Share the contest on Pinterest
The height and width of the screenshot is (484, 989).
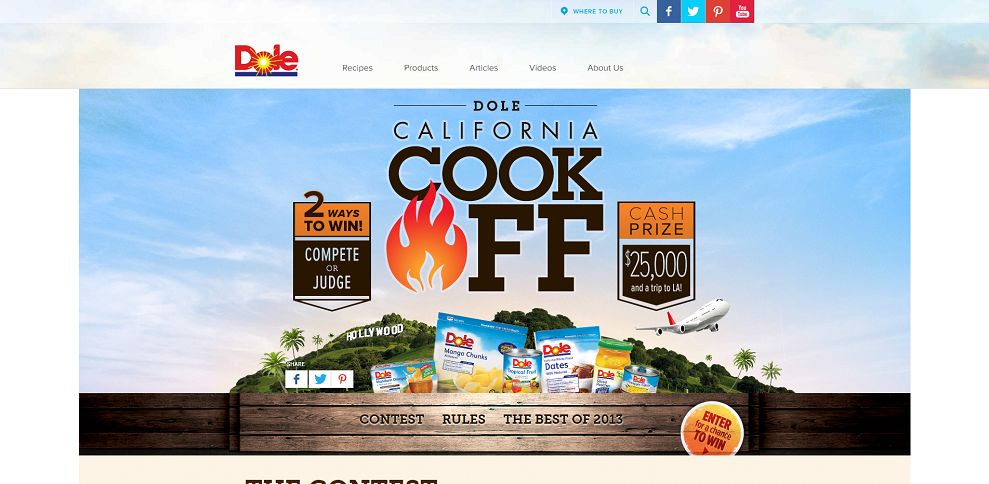pos(342,379)
